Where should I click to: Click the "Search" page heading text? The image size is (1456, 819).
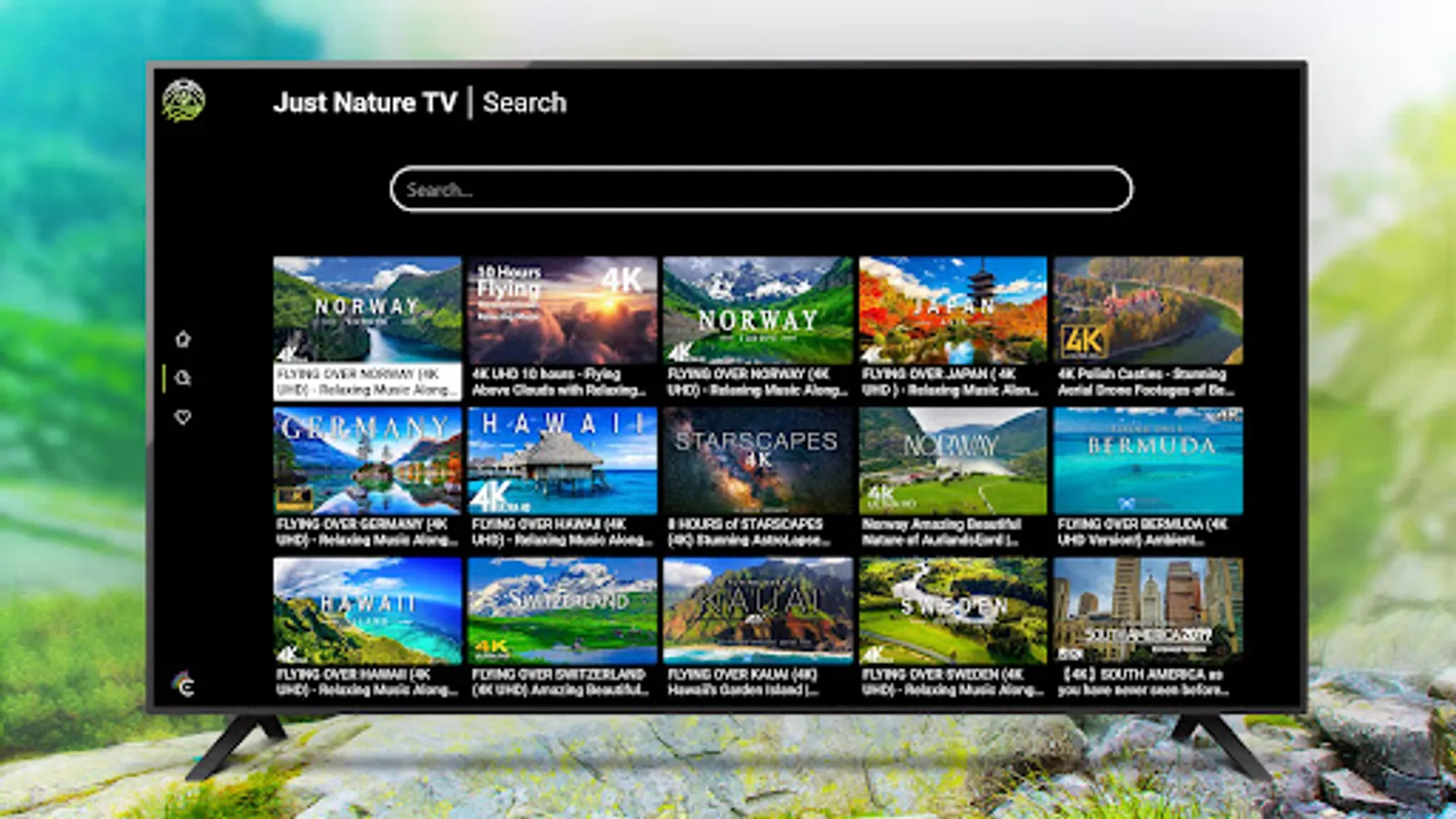(x=524, y=102)
